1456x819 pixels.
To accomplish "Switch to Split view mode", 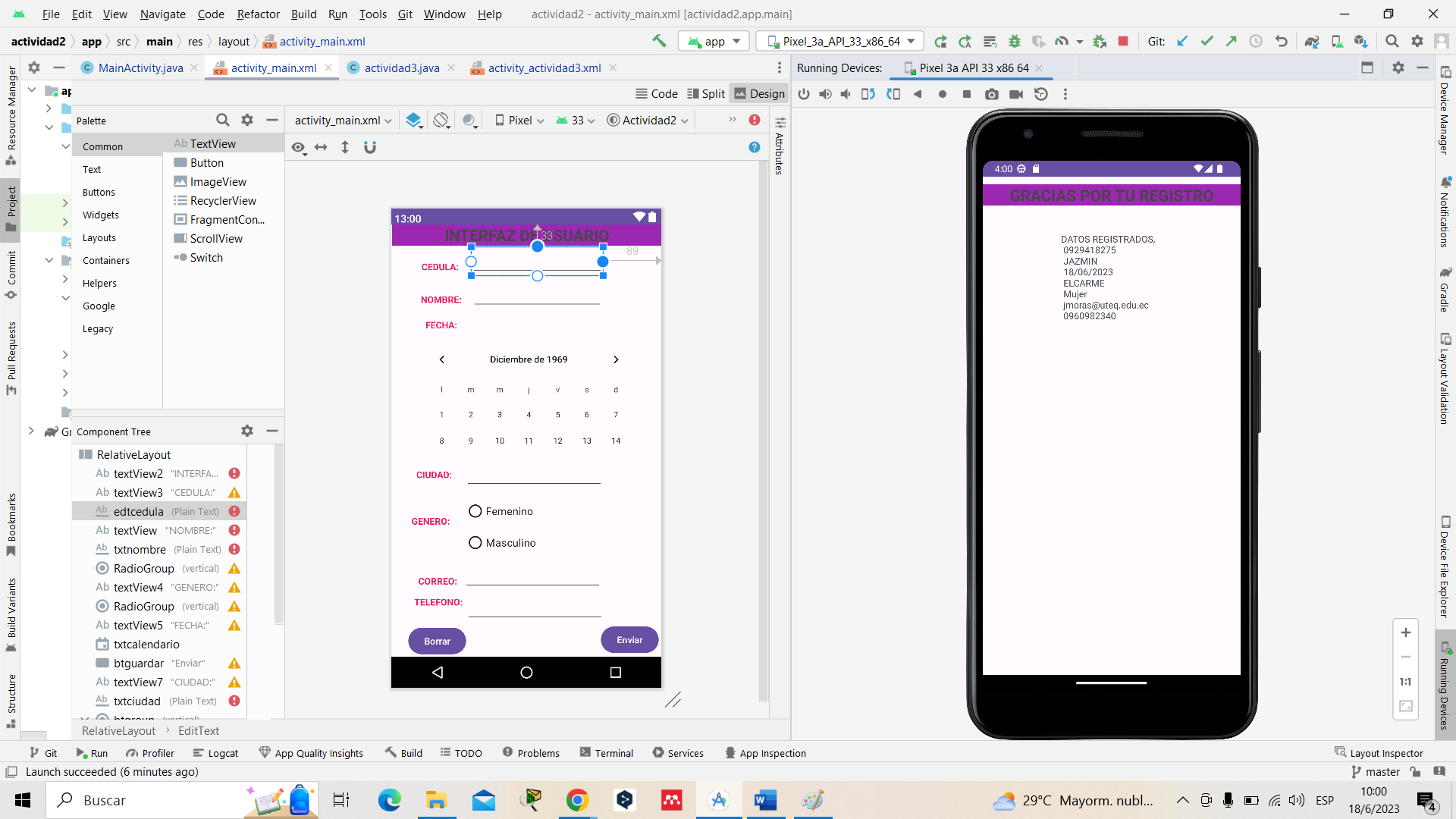I will point(706,93).
